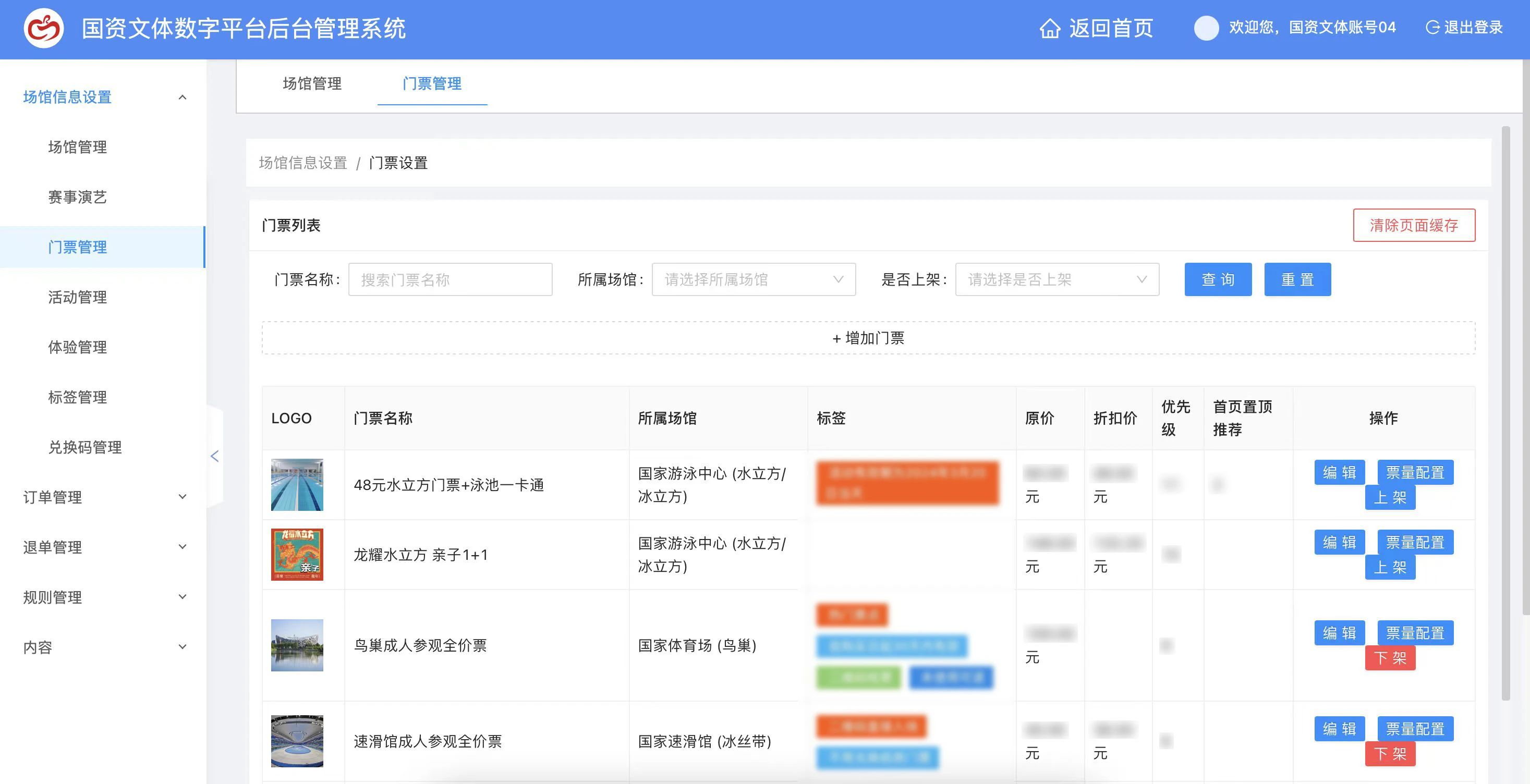Click the ticket name 鸟巢成人参观全价票
1530x784 pixels.
pos(420,646)
